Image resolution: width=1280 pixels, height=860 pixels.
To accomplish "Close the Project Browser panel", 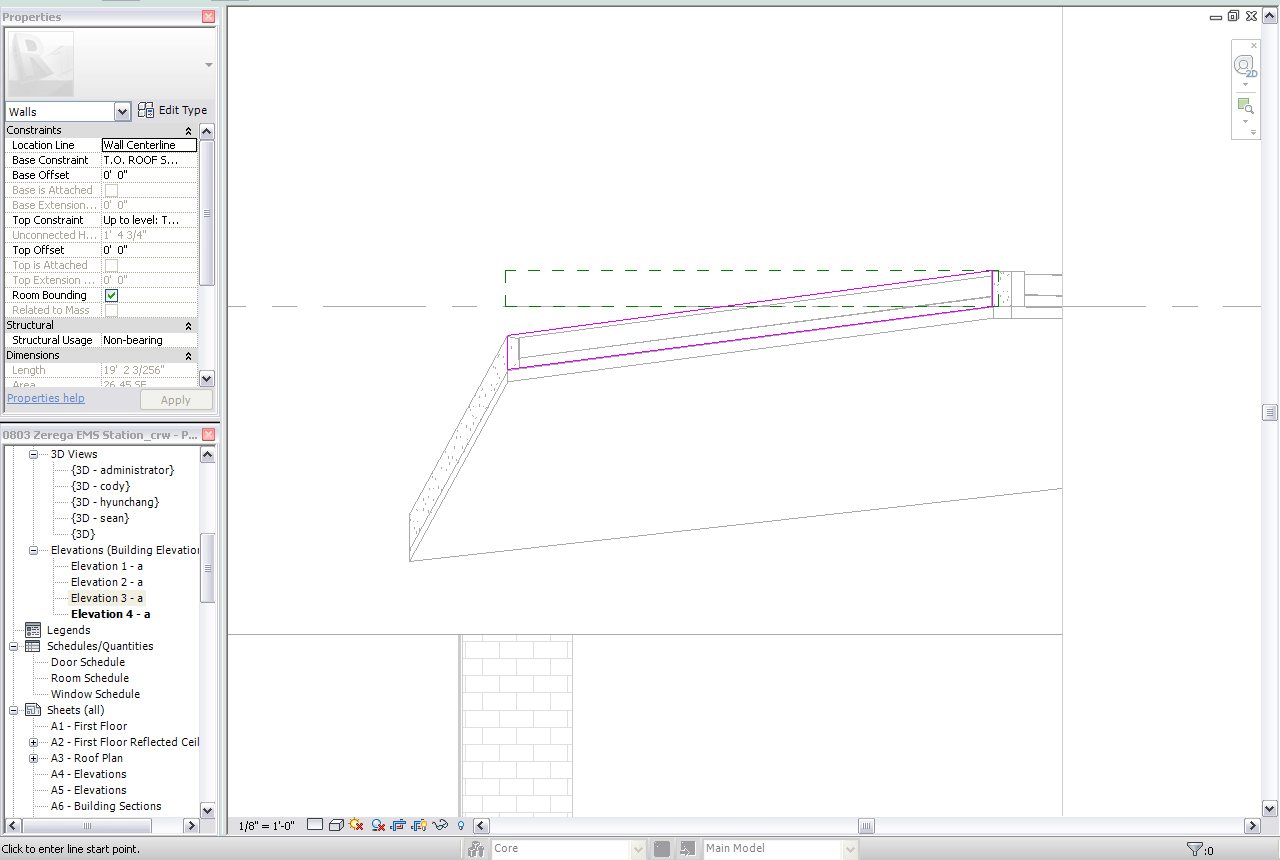I will point(208,435).
